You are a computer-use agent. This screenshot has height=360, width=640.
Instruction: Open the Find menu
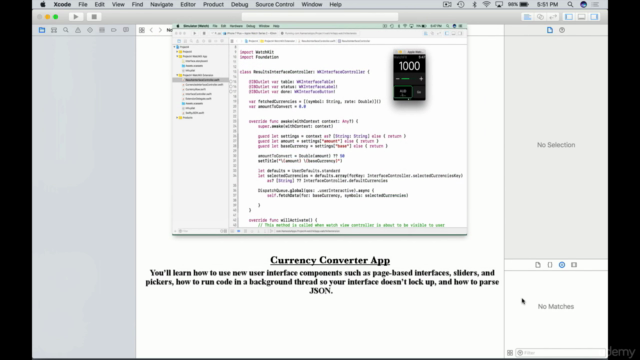[x=138, y=4]
